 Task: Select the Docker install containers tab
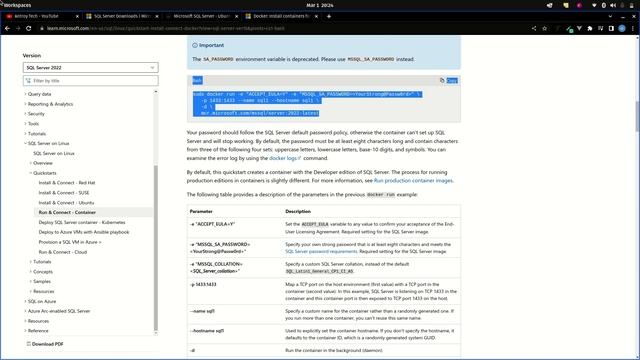[281, 16]
